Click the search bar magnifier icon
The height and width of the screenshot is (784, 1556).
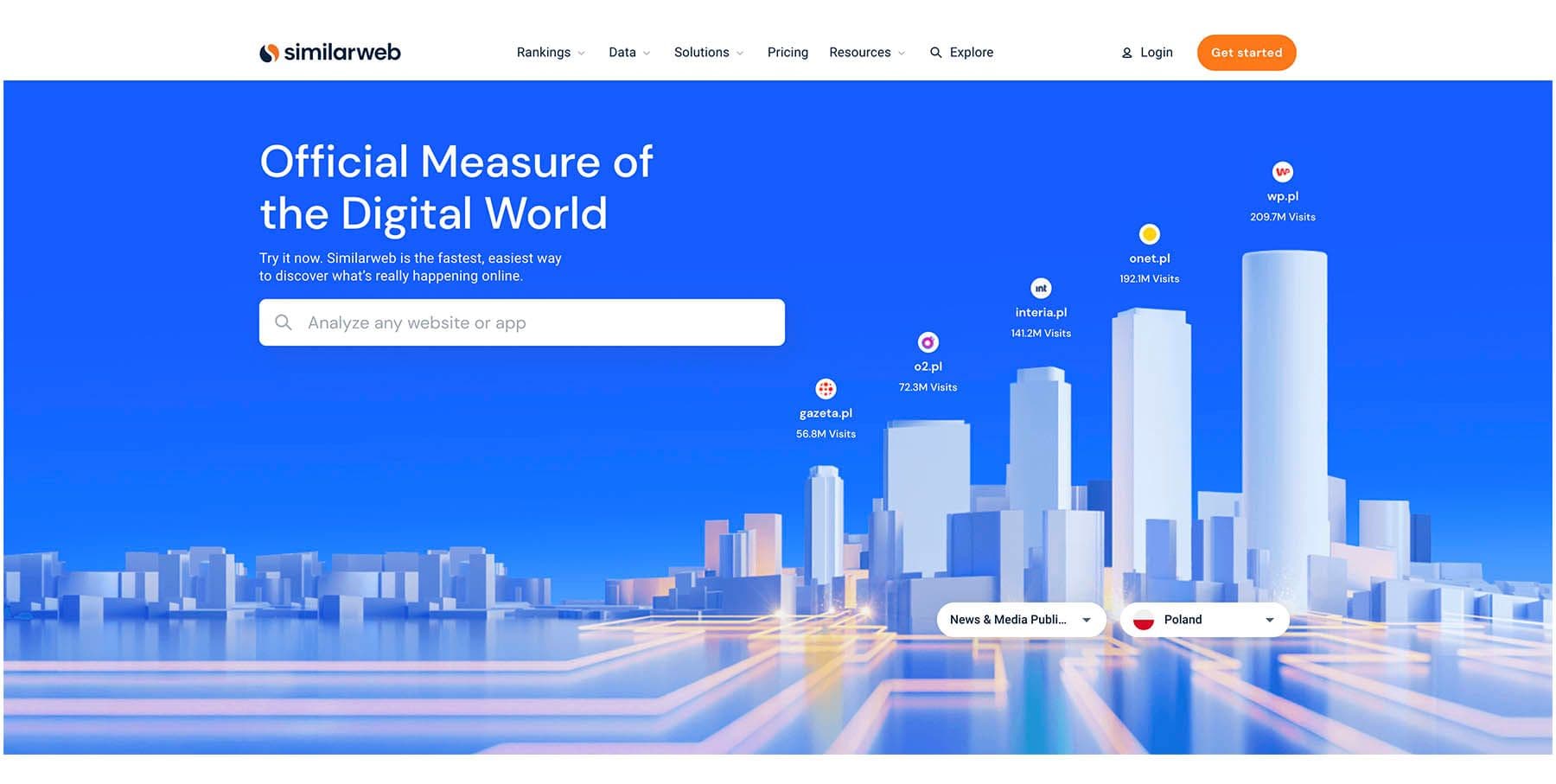pyautogui.click(x=283, y=322)
